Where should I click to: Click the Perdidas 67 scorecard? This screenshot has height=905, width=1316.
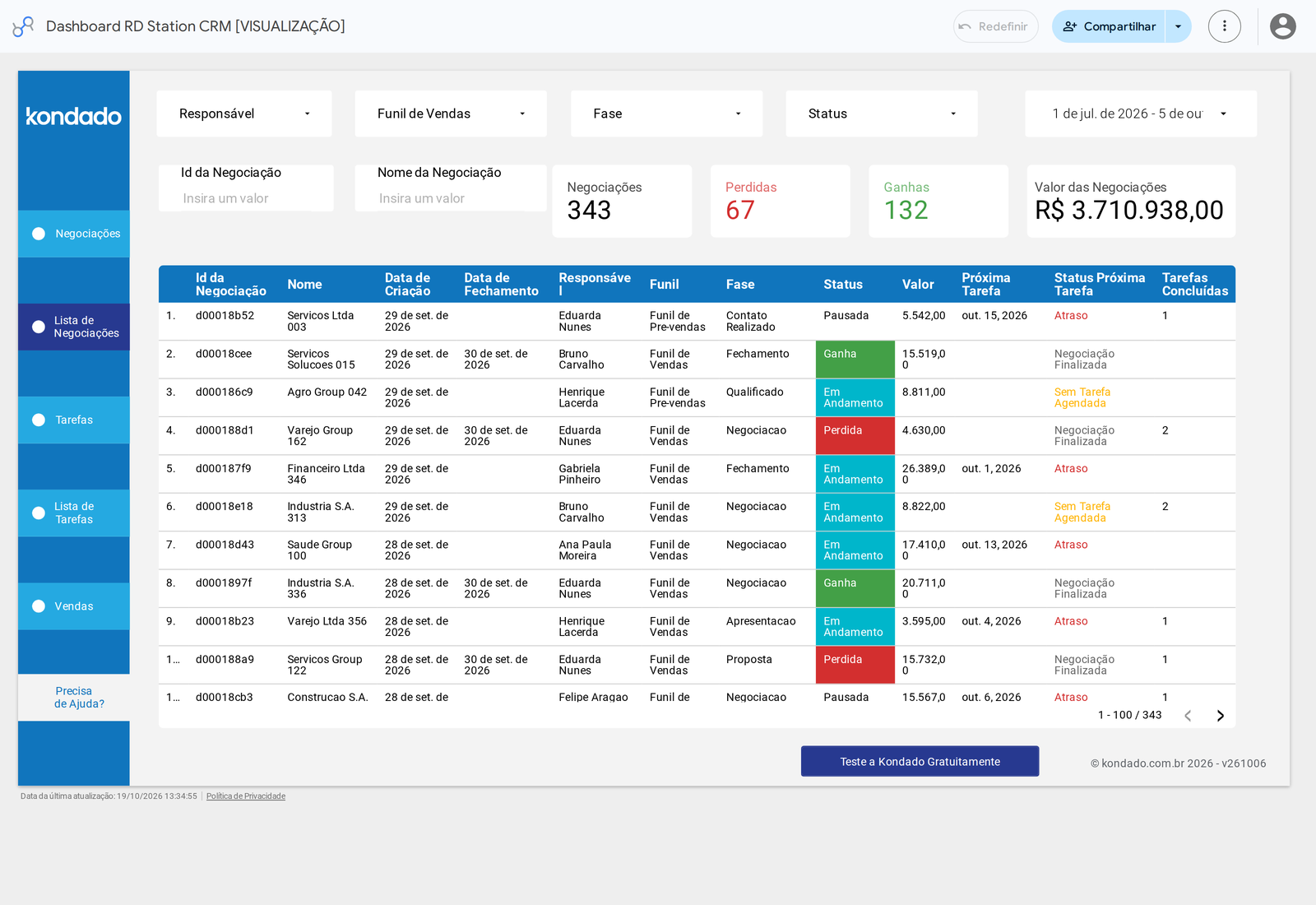click(780, 202)
